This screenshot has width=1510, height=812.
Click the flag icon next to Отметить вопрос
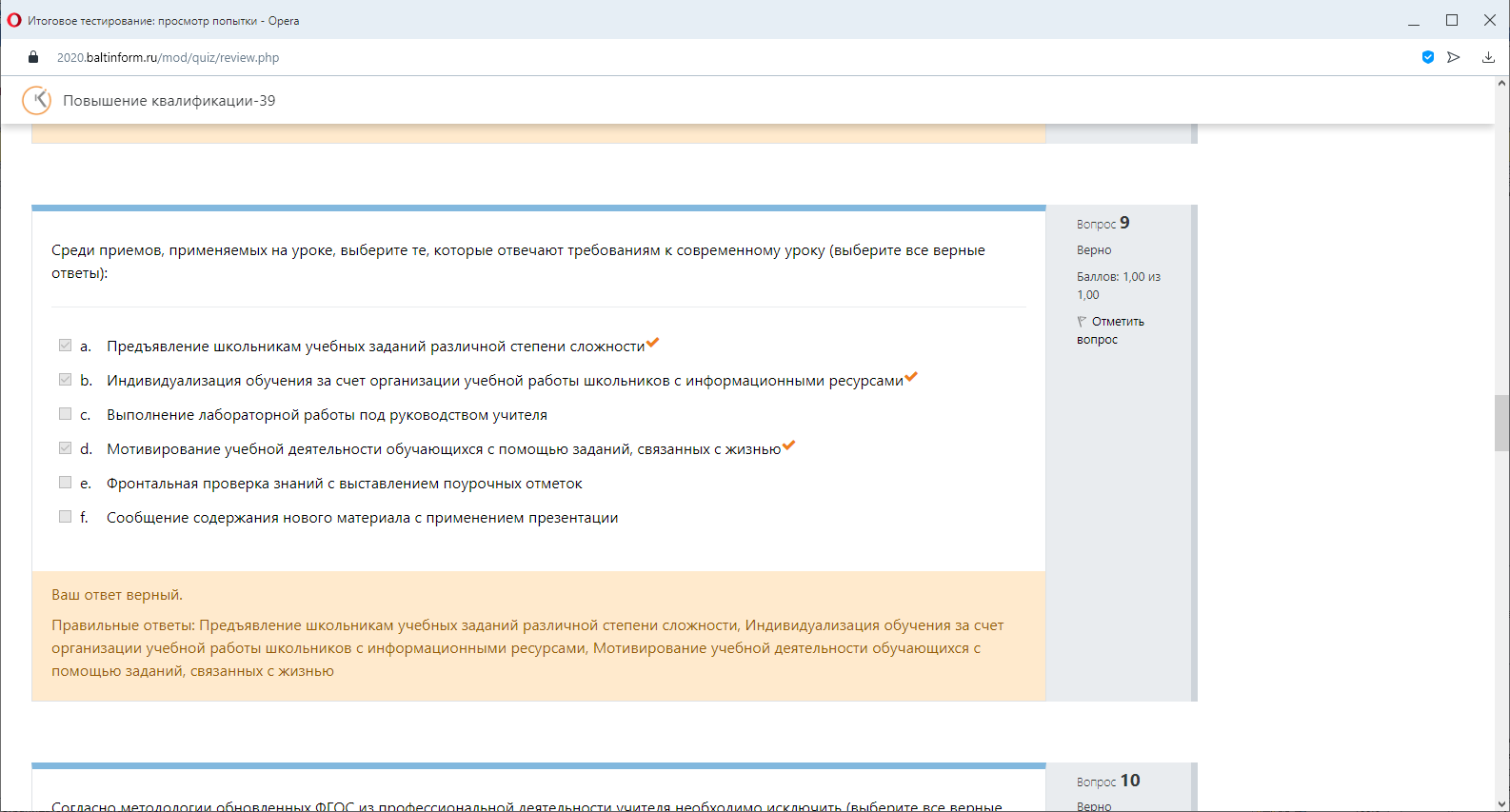pos(1082,322)
